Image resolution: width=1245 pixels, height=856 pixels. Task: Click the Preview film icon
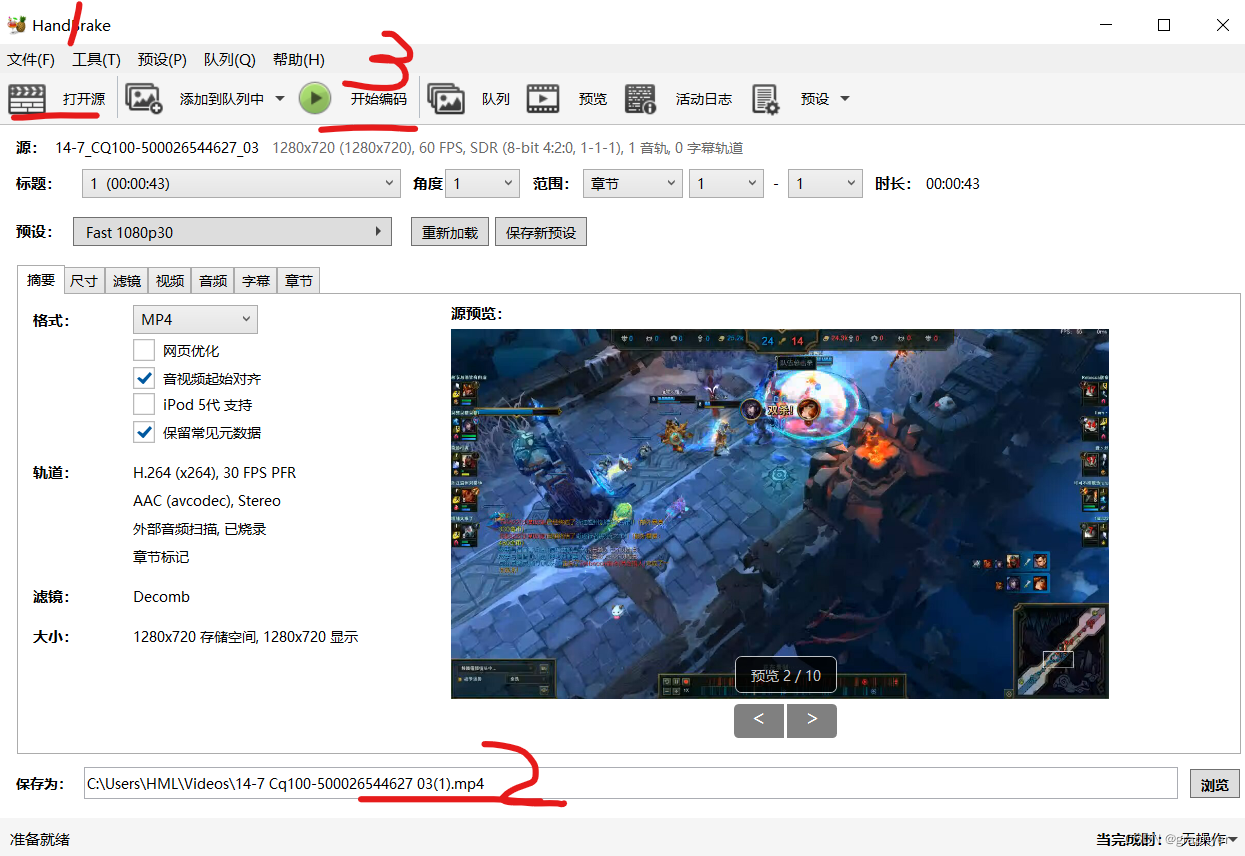pos(543,98)
